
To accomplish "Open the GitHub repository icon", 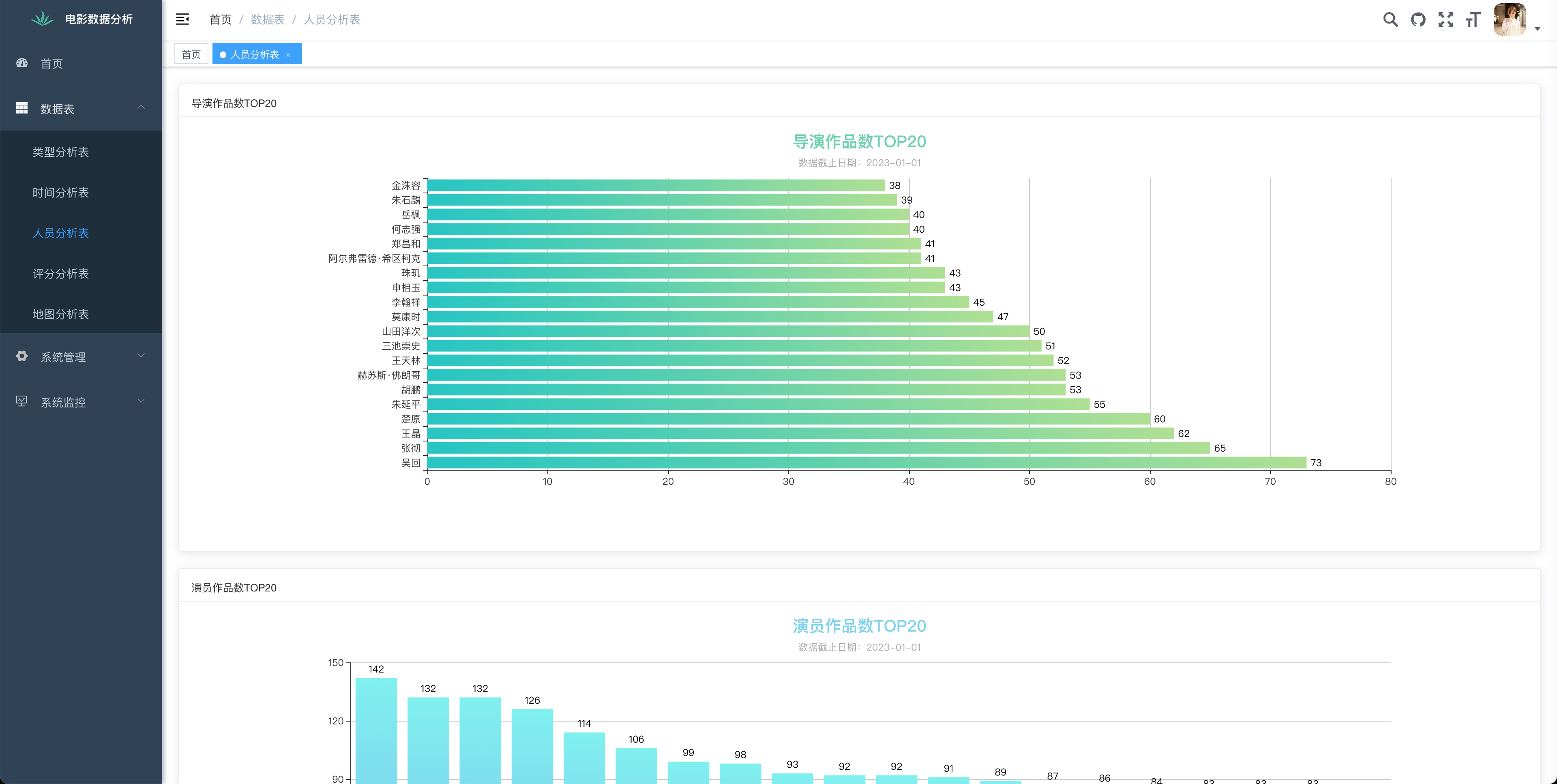I will click(1418, 19).
